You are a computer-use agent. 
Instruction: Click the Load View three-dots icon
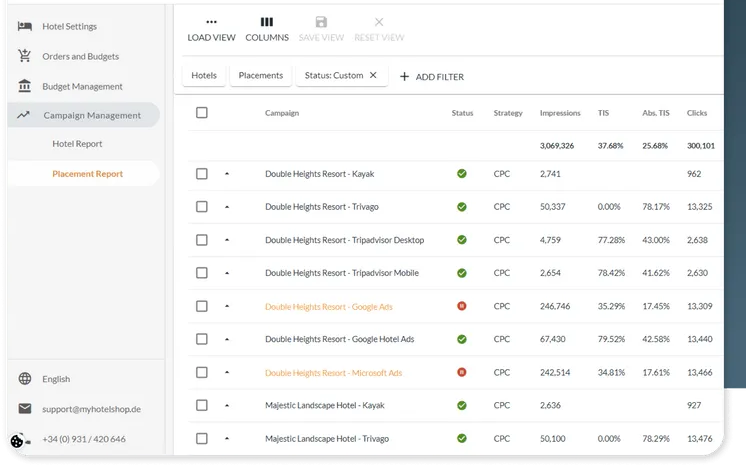(x=211, y=22)
